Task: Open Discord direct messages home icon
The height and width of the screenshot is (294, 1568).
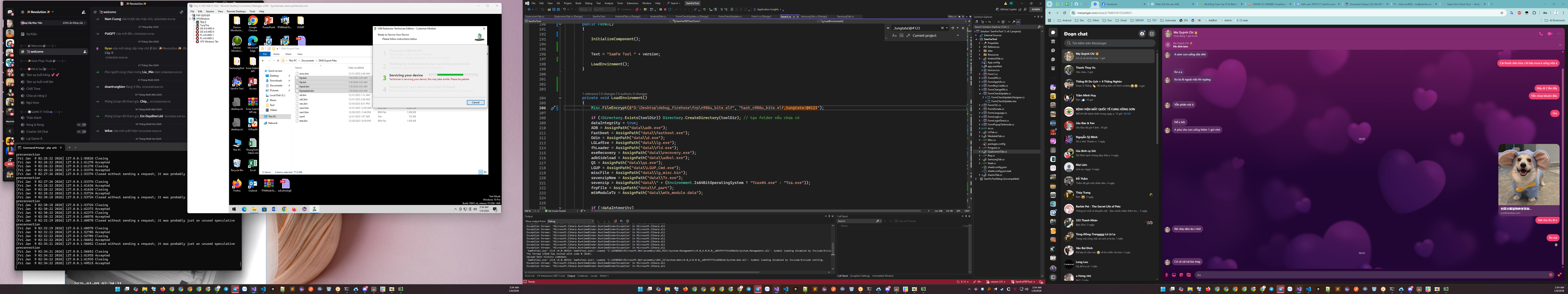Action: tap(10, 12)
